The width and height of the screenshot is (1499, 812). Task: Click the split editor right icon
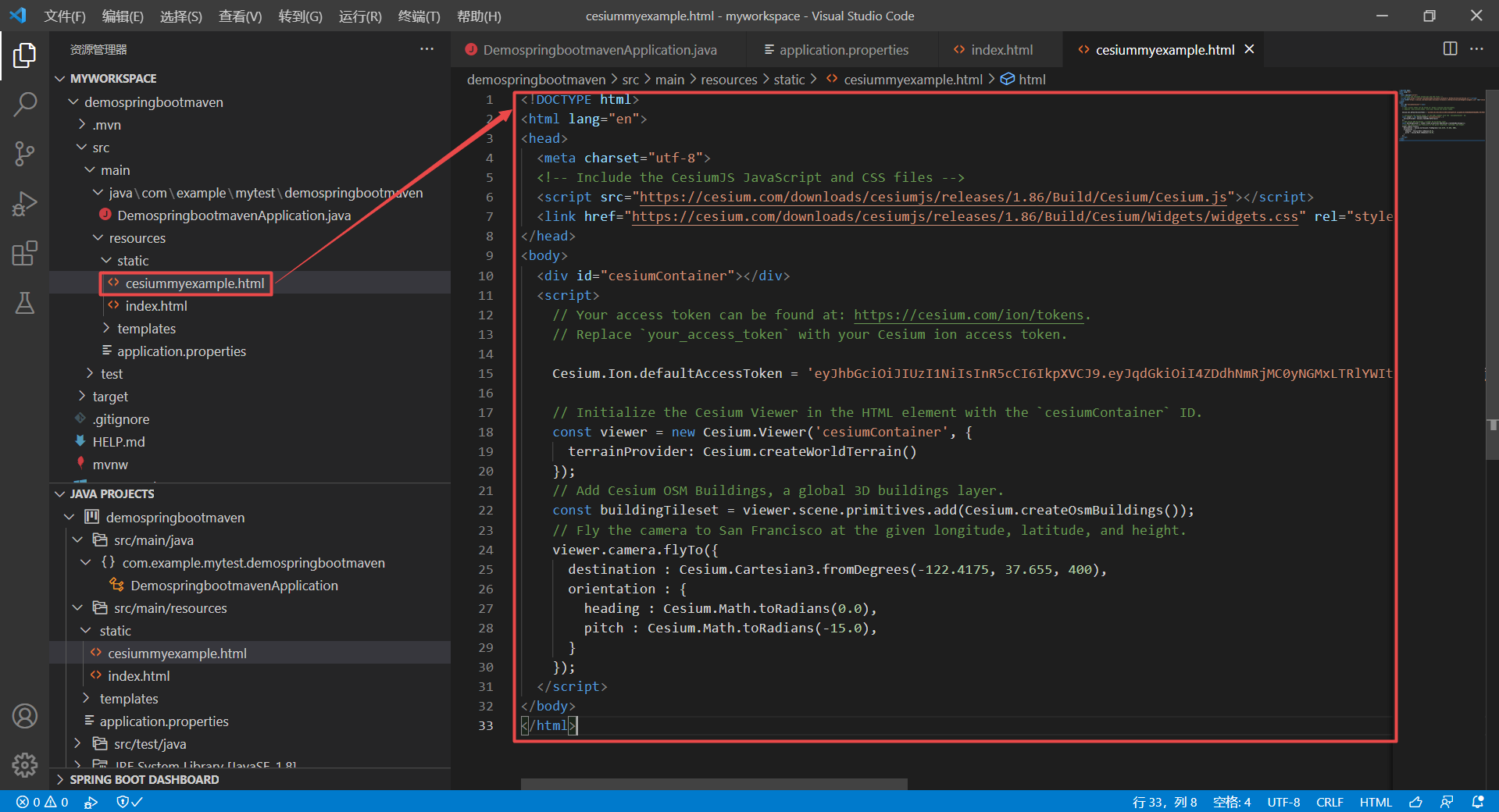click(1450, 48)
